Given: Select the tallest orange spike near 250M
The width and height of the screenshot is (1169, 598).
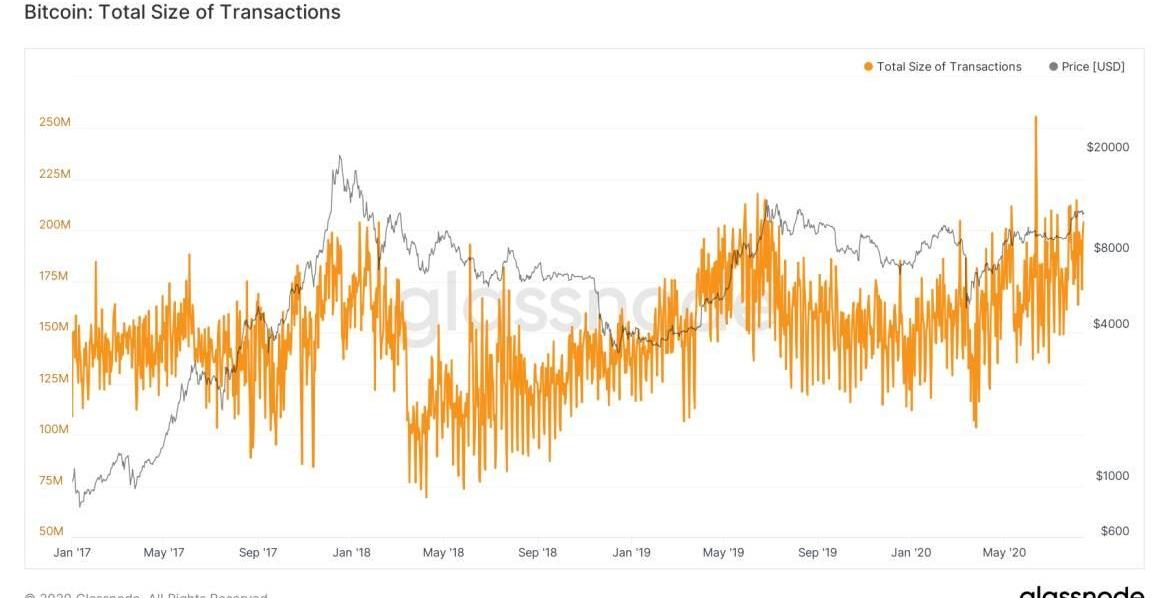Looking at the screenshot, I should (1035, 118).
